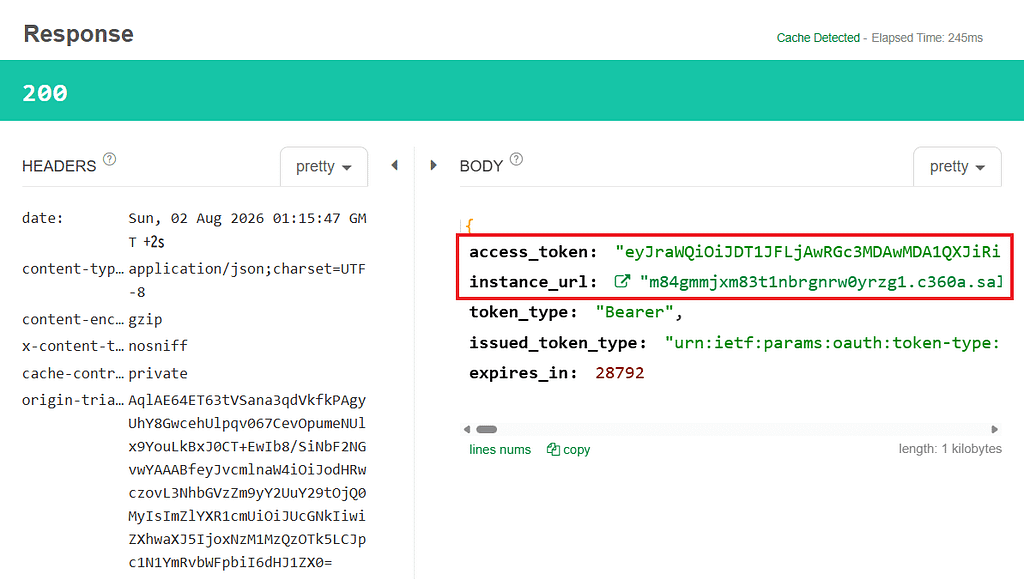Click the scrollbar left arrow in body
The height and width of the screenshot is (579, 1024).
coord(466,429)
